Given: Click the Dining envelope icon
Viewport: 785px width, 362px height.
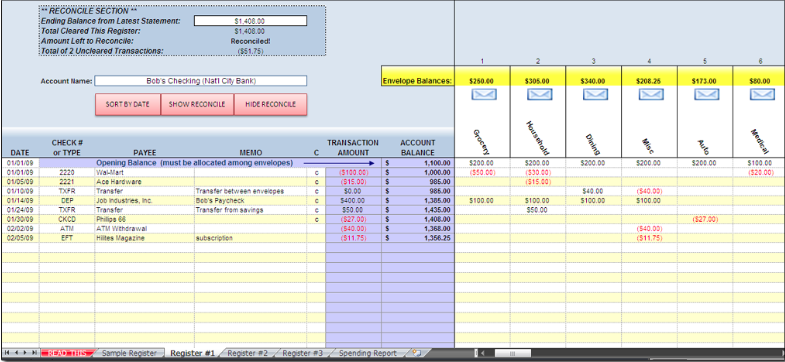Looking at the screenshot, I should [x=595, y=94].
